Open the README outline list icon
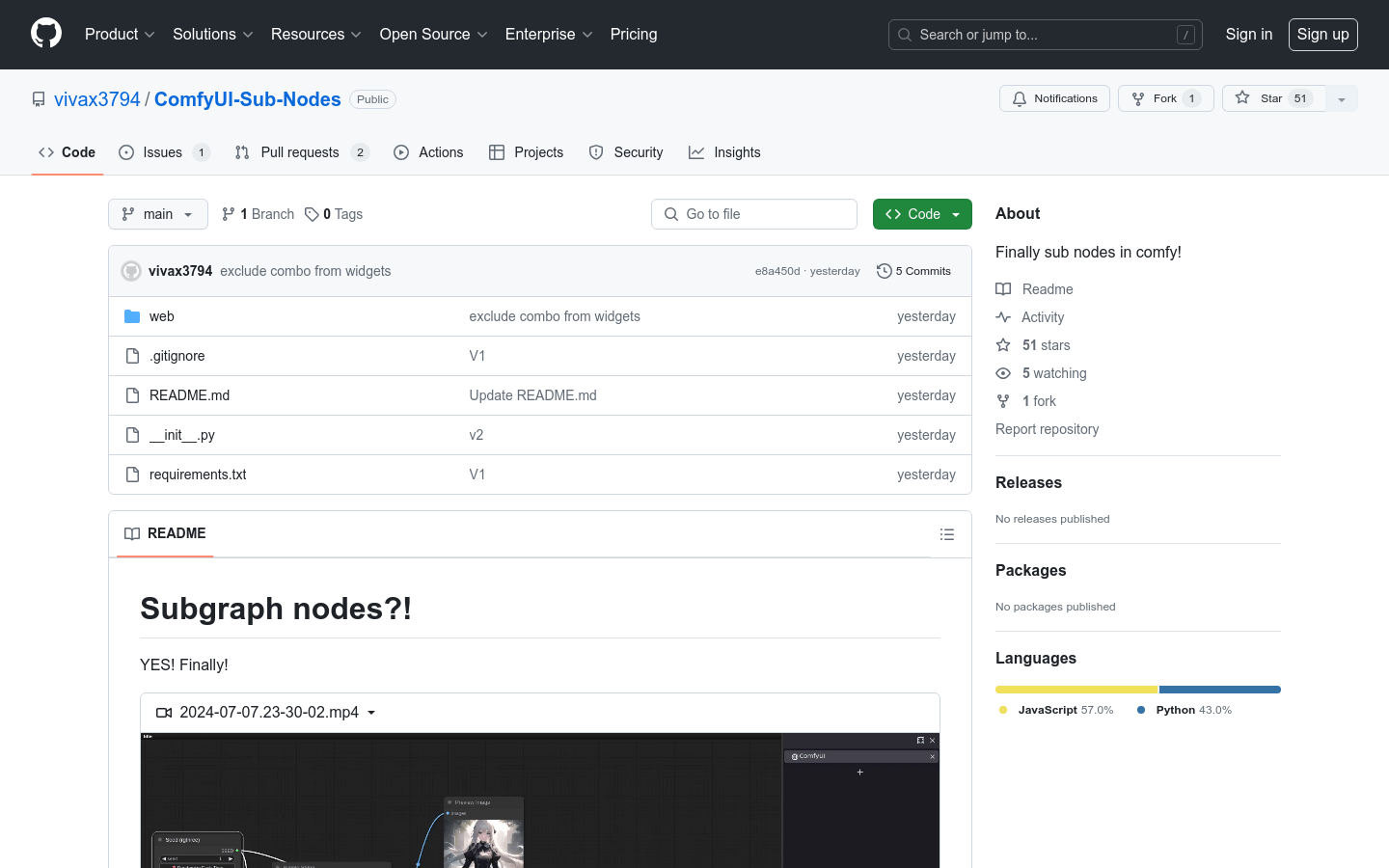Screen dimensions: 1389x868 click(947, 534)
